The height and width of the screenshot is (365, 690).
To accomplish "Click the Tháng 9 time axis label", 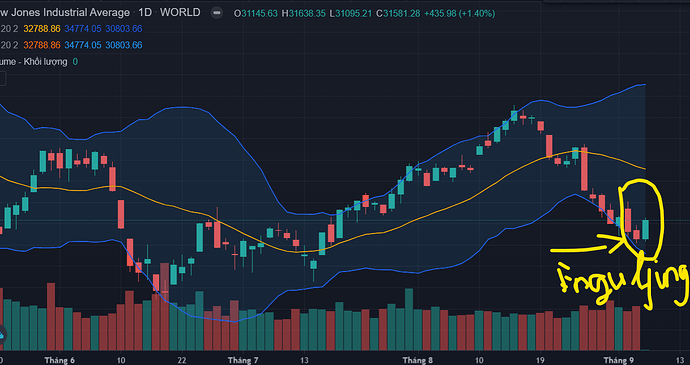I will tap(618, 361).
